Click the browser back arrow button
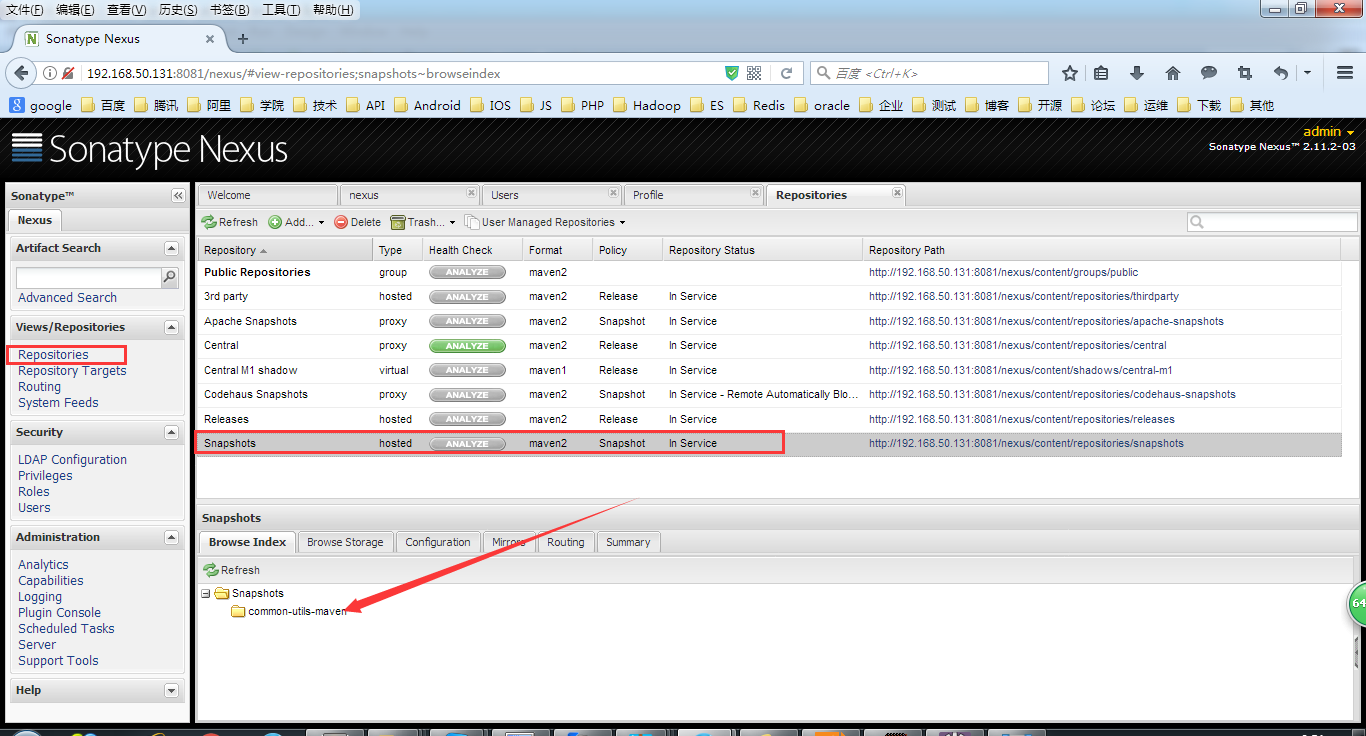The width and height of the screenshot is (1366, 736). point(20,73)
